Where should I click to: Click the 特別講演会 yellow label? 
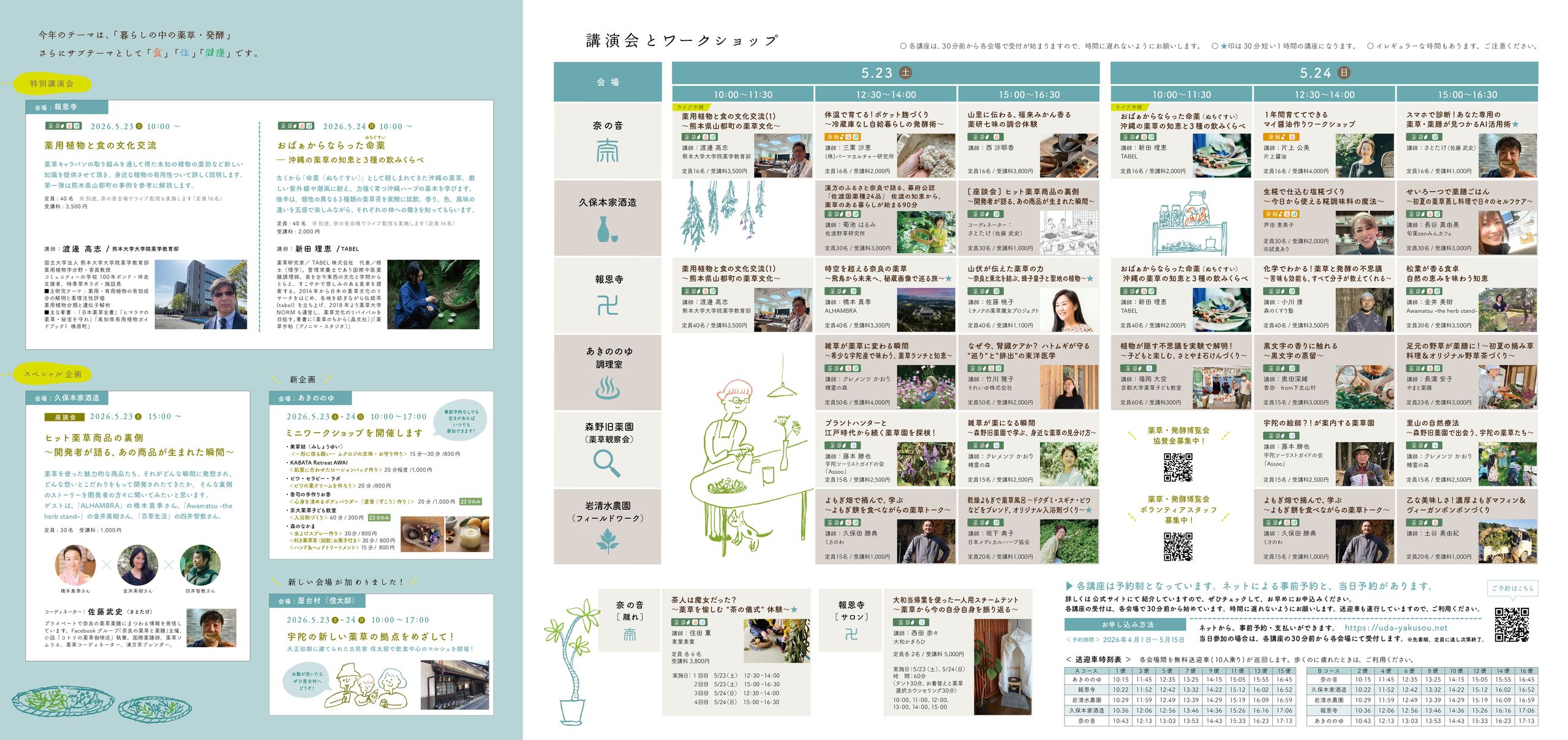53,84
